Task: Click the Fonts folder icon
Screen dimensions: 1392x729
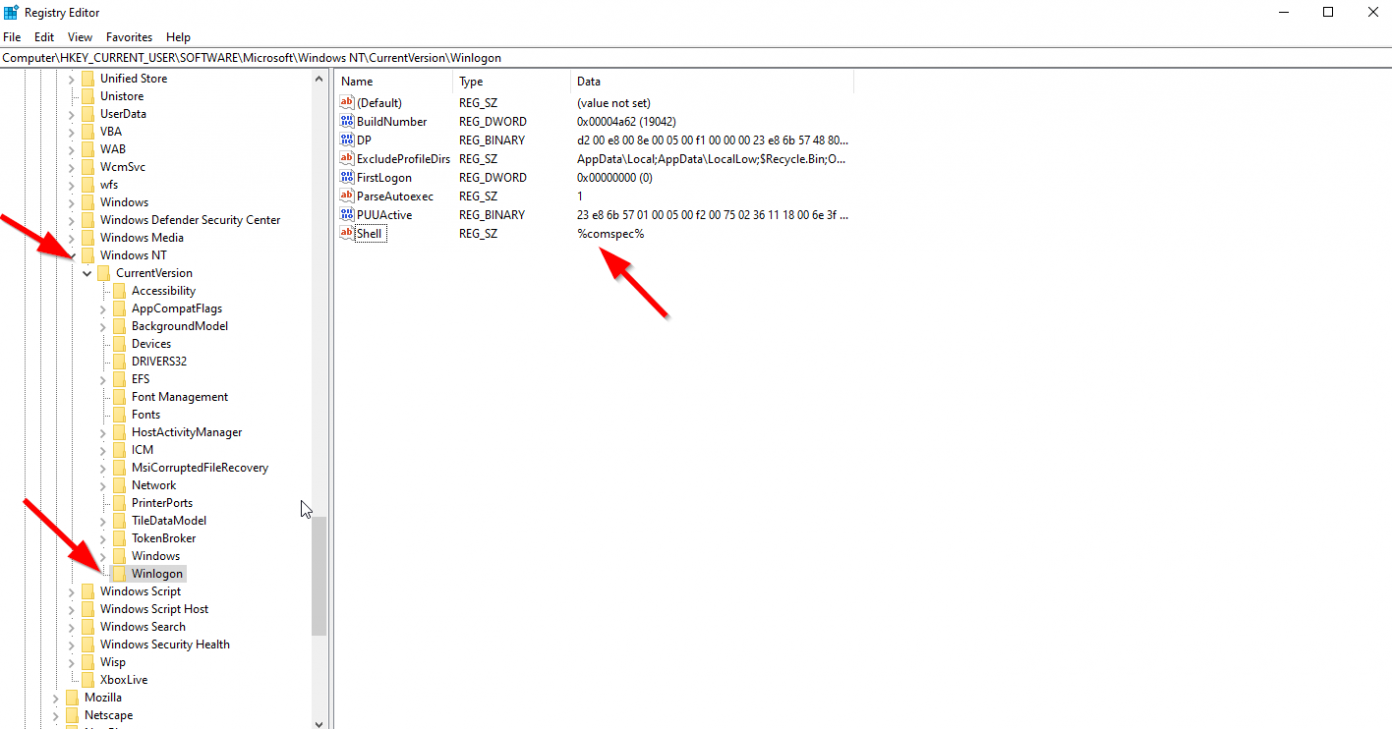Action: pos(119,414)
